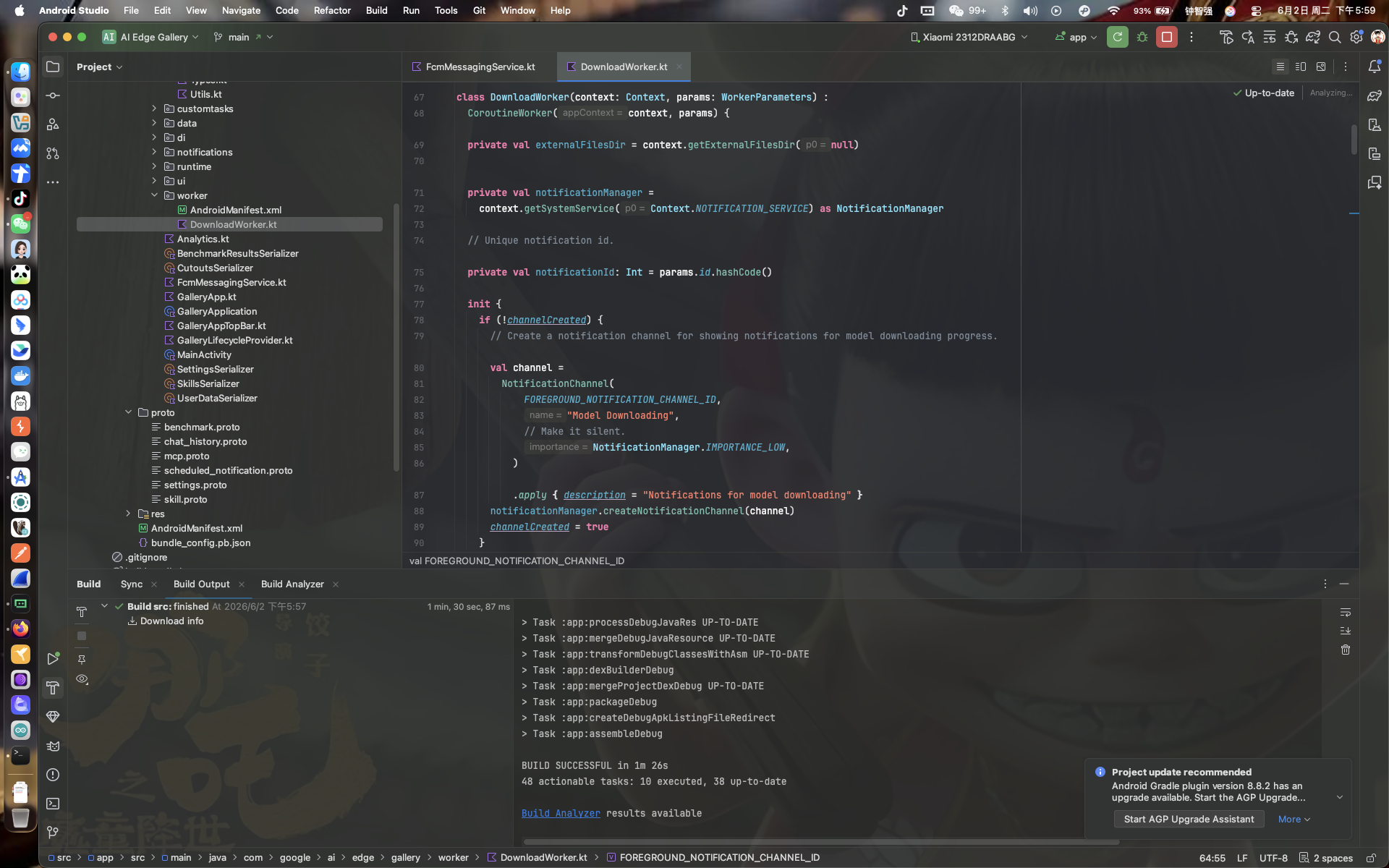Open Terminal tool window icon
Viewport: 1389px width, 868px height.
click(53, 804)
